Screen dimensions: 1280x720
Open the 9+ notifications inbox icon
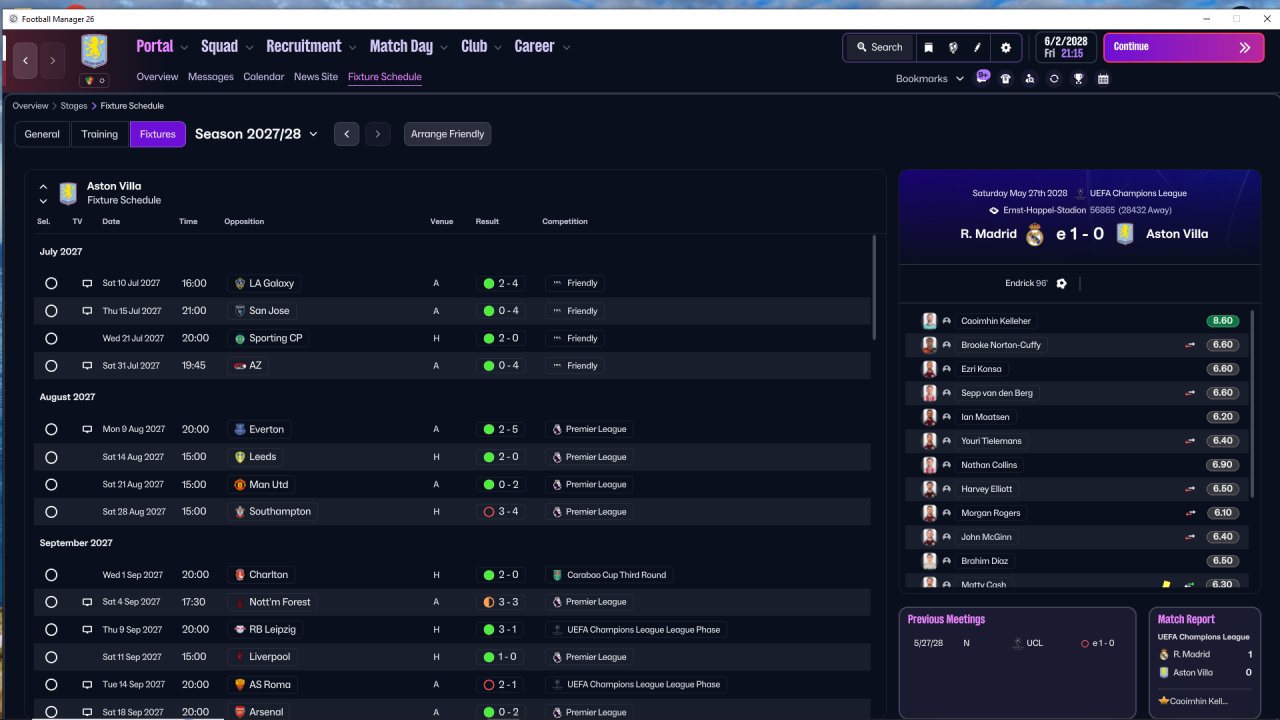[x=982, y=78]
